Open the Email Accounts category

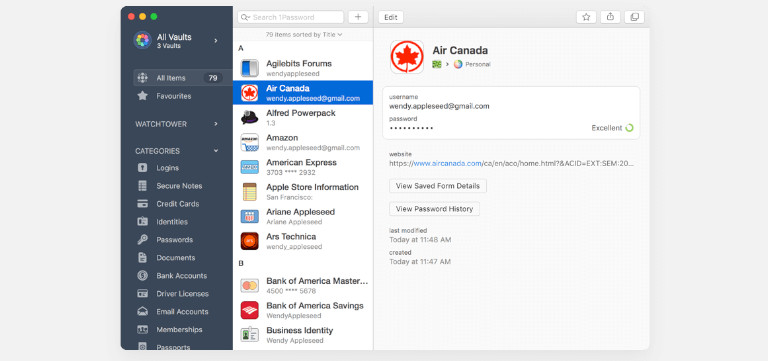[182, 312]
